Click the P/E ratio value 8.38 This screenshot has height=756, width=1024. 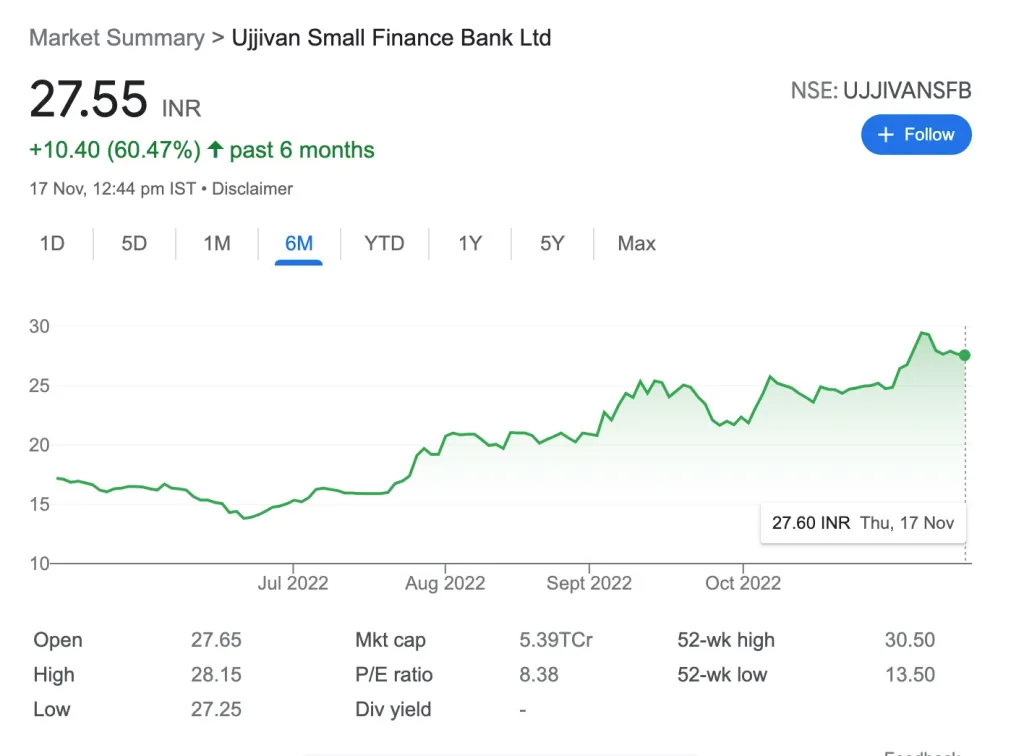(539, 674)
